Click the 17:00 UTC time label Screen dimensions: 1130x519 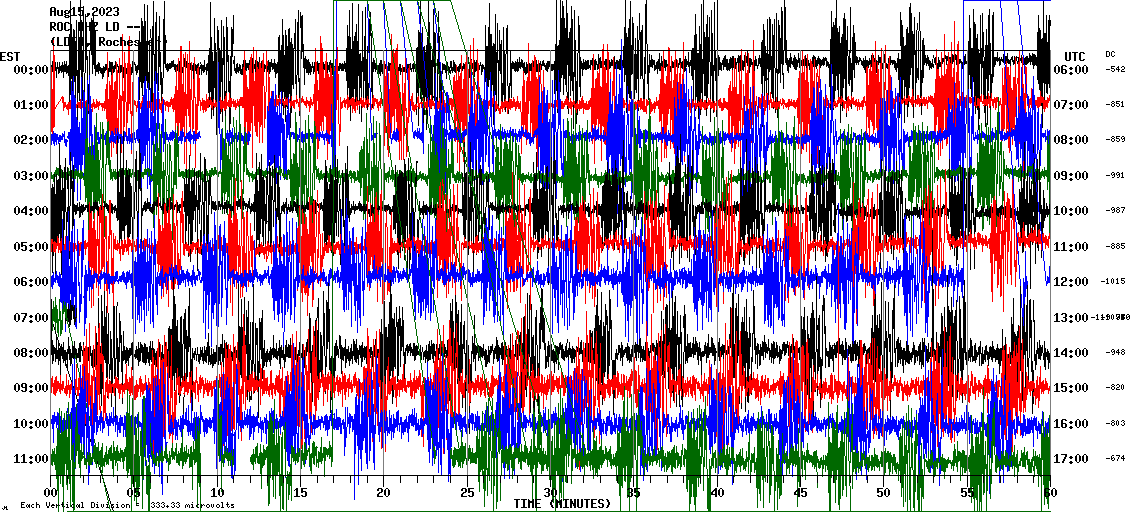(1073, 459)
